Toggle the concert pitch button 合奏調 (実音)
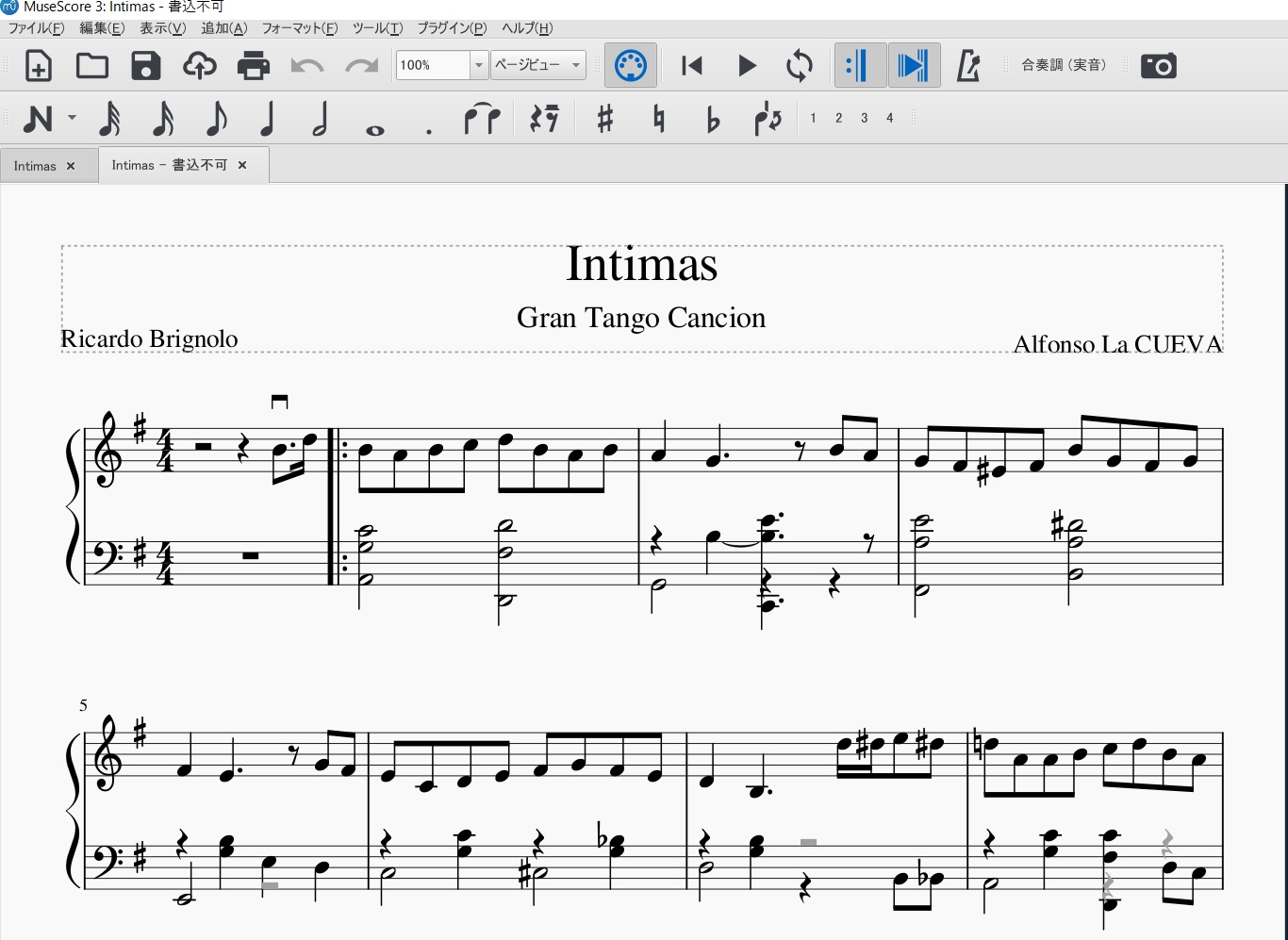 (1065, 65)
